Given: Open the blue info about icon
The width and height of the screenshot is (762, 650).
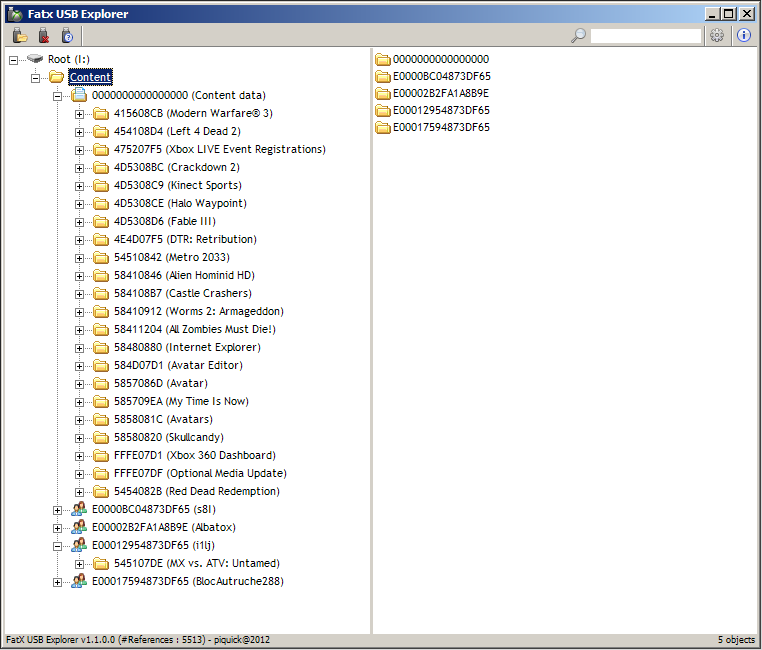Looking at the screenshot, I should (744, 35).
